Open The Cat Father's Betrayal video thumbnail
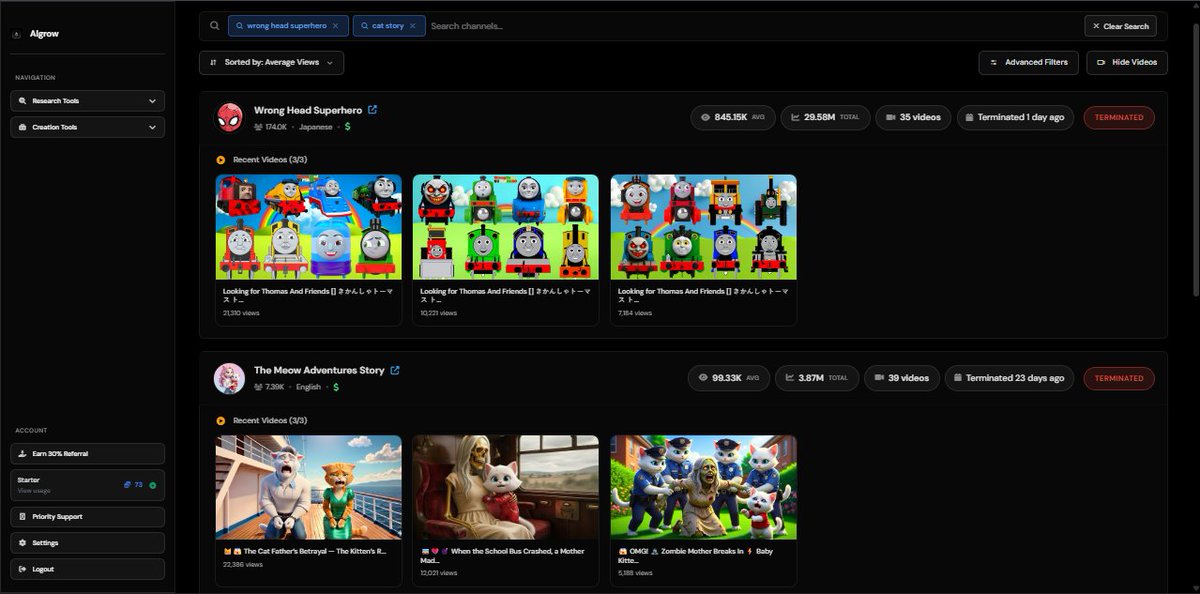Image resolution: width=1200 pixels, height=594 pixels. 308,487
